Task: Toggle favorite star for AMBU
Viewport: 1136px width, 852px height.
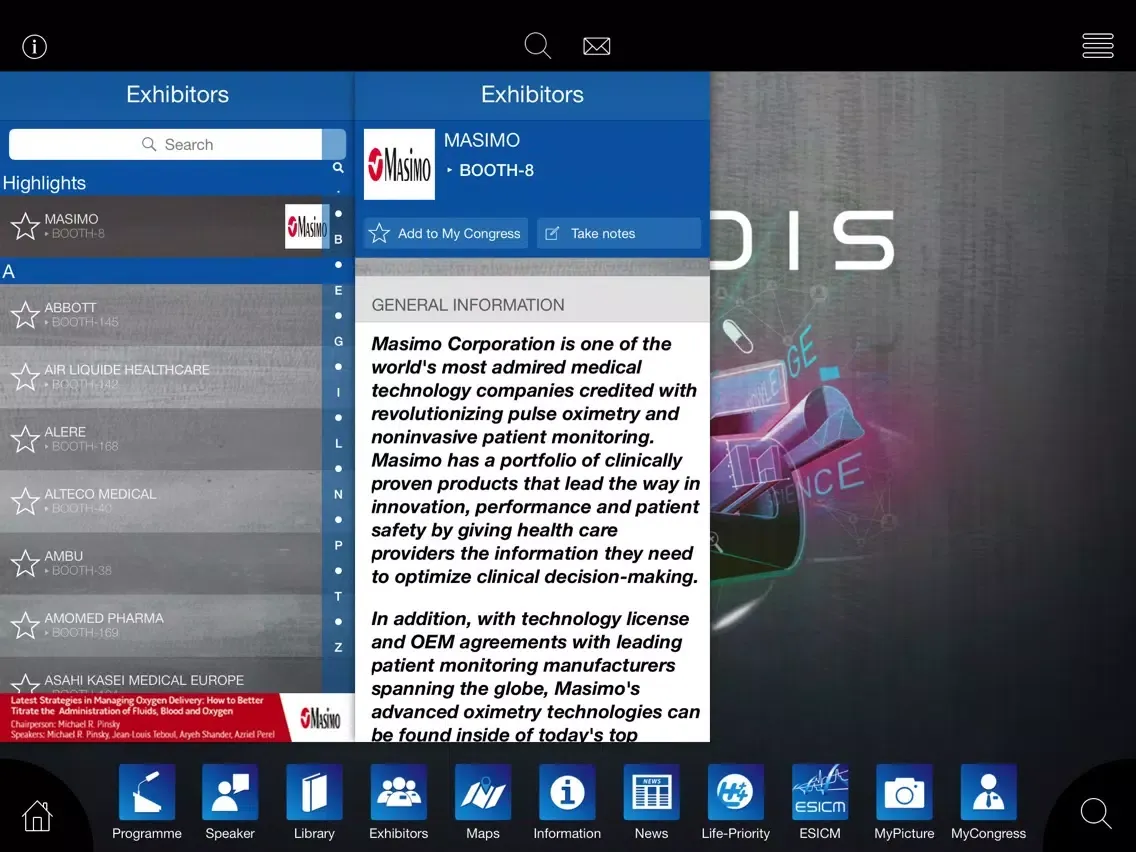Action: pyautogui.click(x=25, y=563)
